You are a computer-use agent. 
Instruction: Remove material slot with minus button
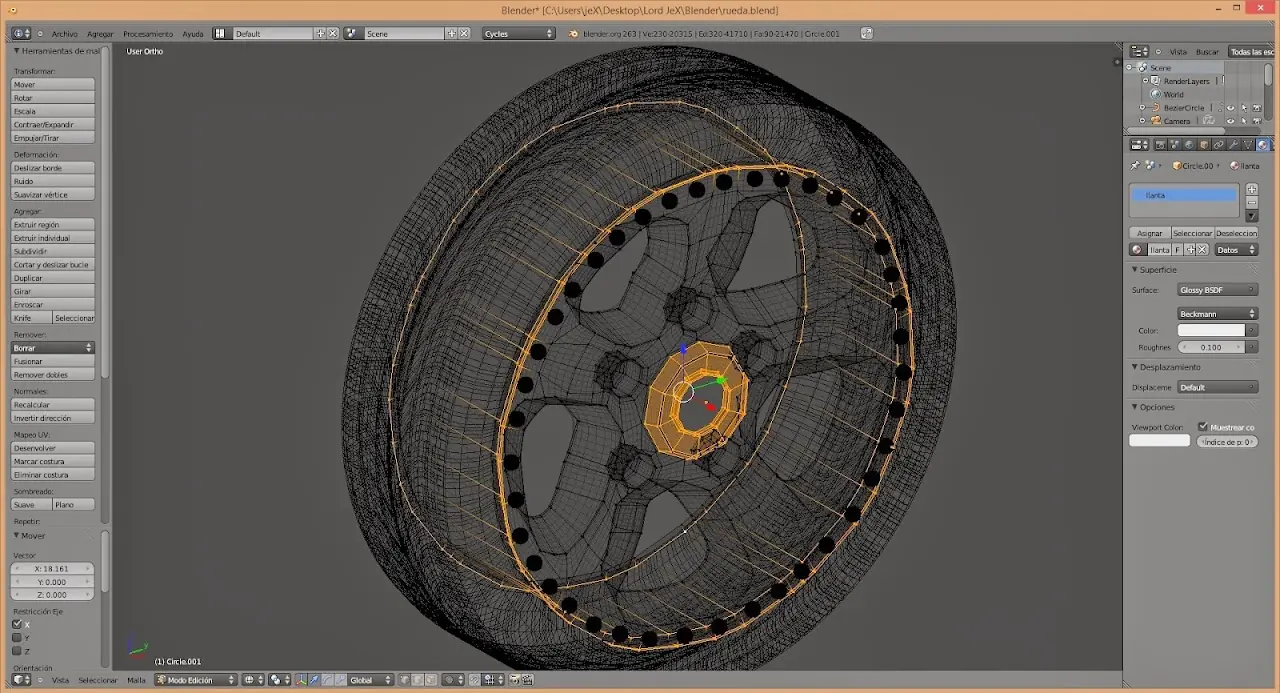[x=1252, y=203]
